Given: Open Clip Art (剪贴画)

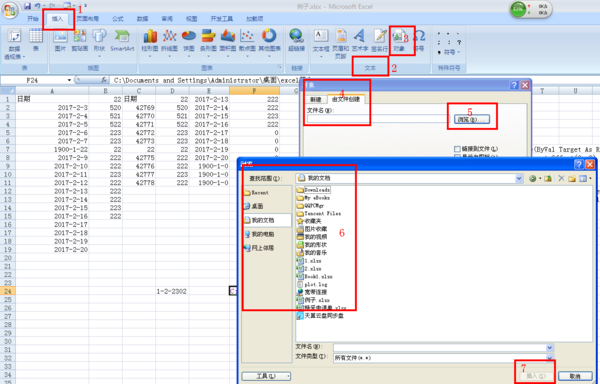Looking at the screenshot, I should 80,40.
